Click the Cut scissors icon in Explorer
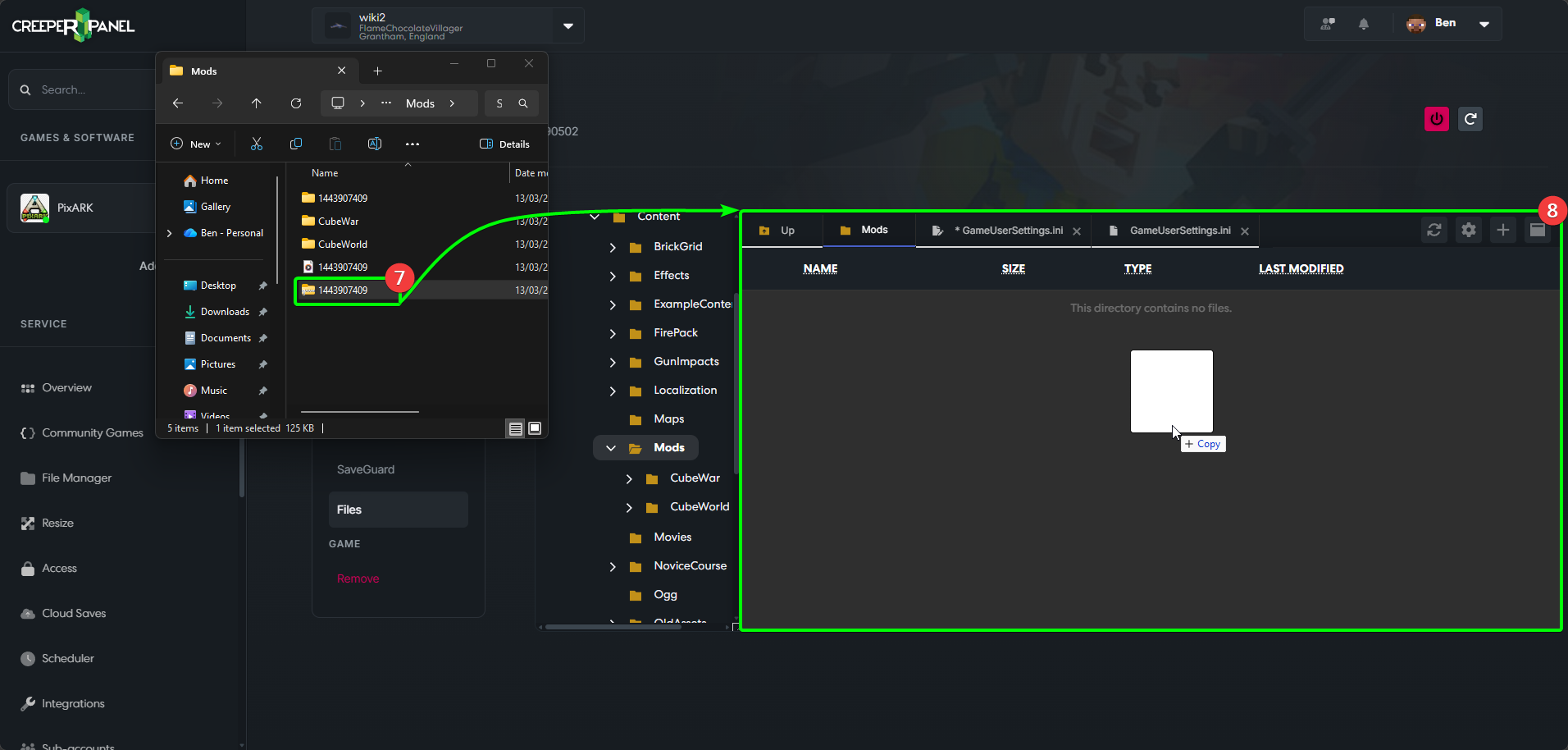1568x750 pixels. (x=257, y=144)
